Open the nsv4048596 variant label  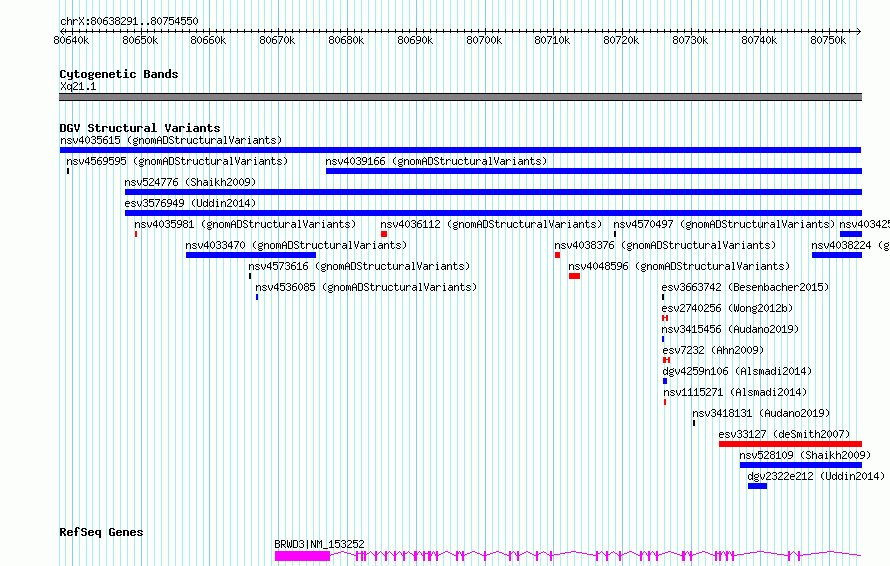pos(679,266)
